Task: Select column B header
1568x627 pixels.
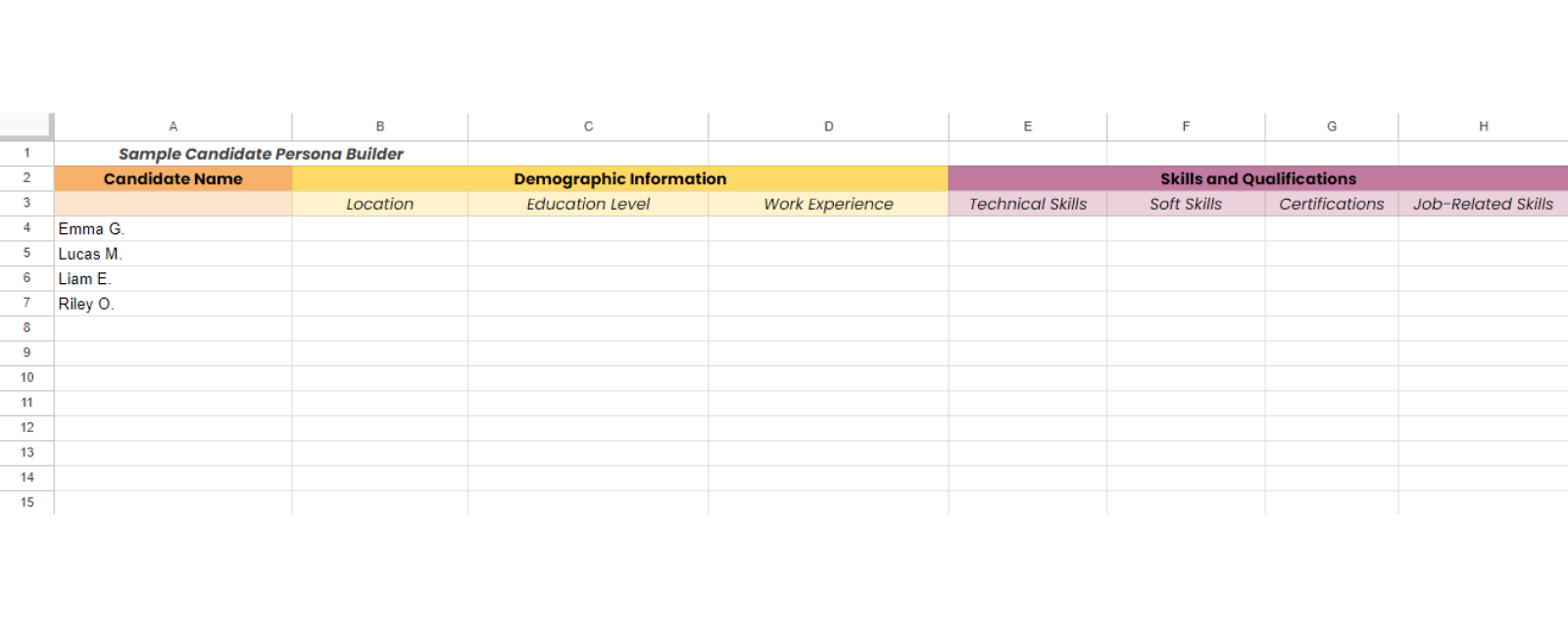Action: click(379, 126)
